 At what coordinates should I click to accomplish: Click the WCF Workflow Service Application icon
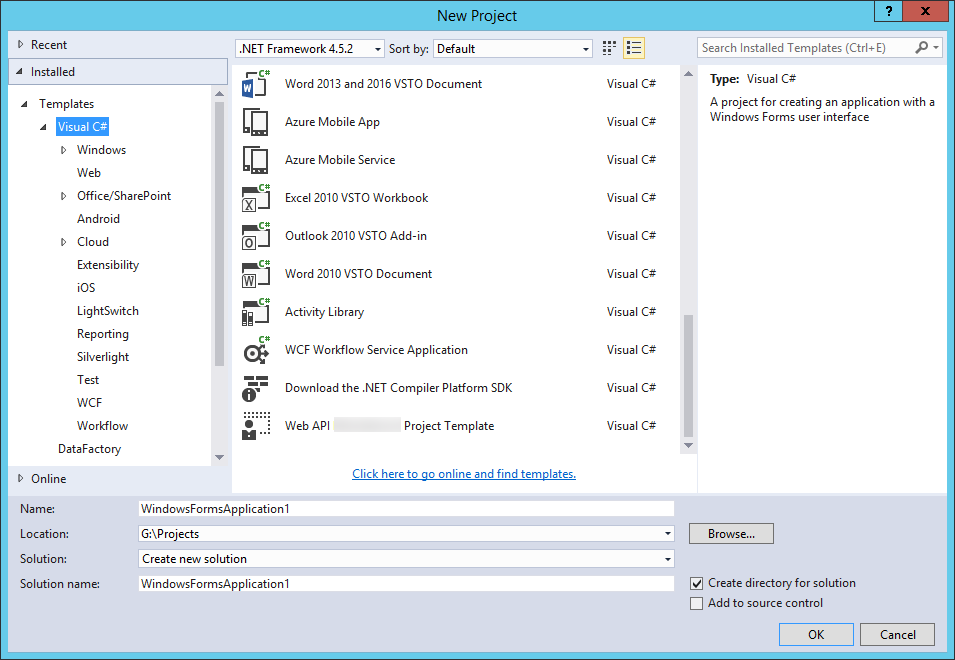coord(257,349)
